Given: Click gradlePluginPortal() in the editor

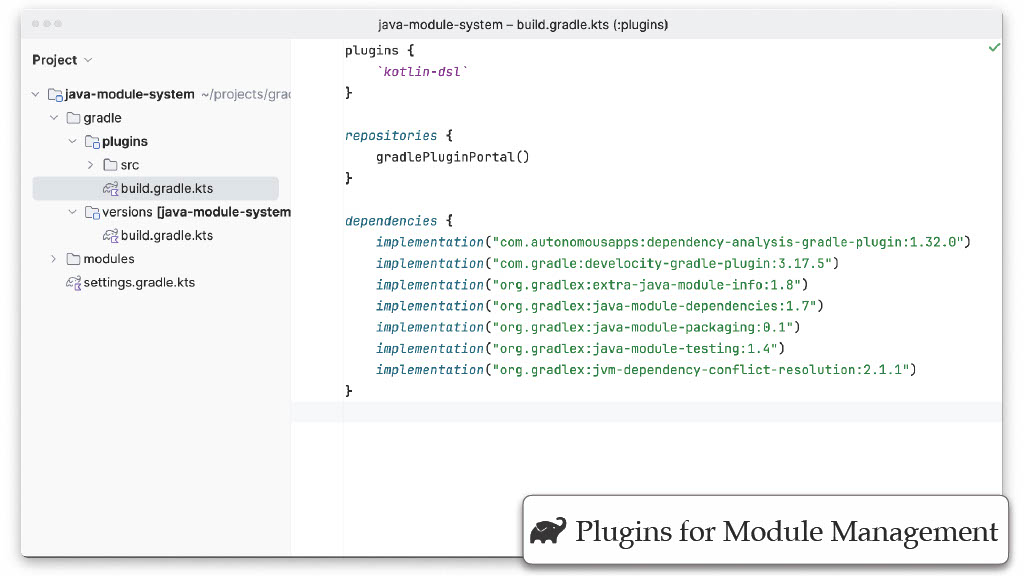Looking at the screenshot, I should tap(453, 157).
